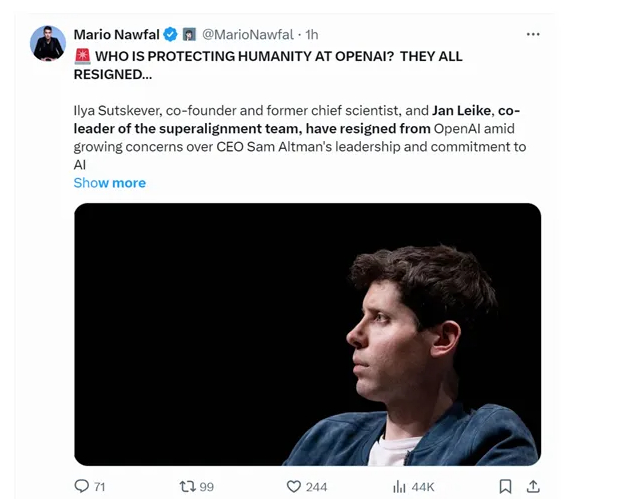This screenshot has width=644, height=504.
Task: Click the red siren emoji in headline
Action: pos(82,57)
